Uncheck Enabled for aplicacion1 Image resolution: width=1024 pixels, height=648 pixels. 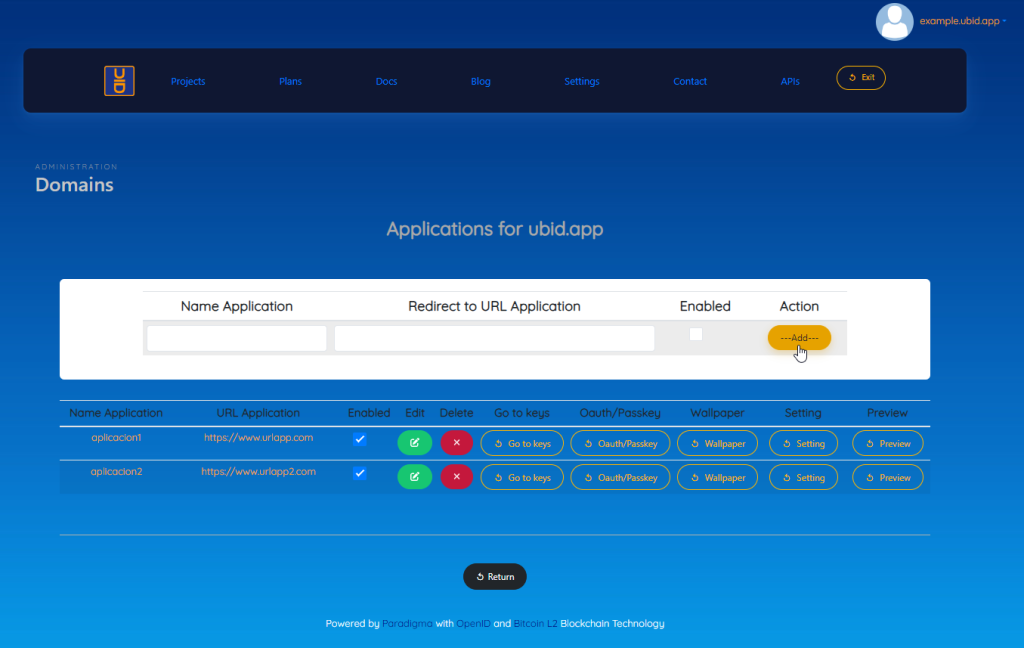360,439
